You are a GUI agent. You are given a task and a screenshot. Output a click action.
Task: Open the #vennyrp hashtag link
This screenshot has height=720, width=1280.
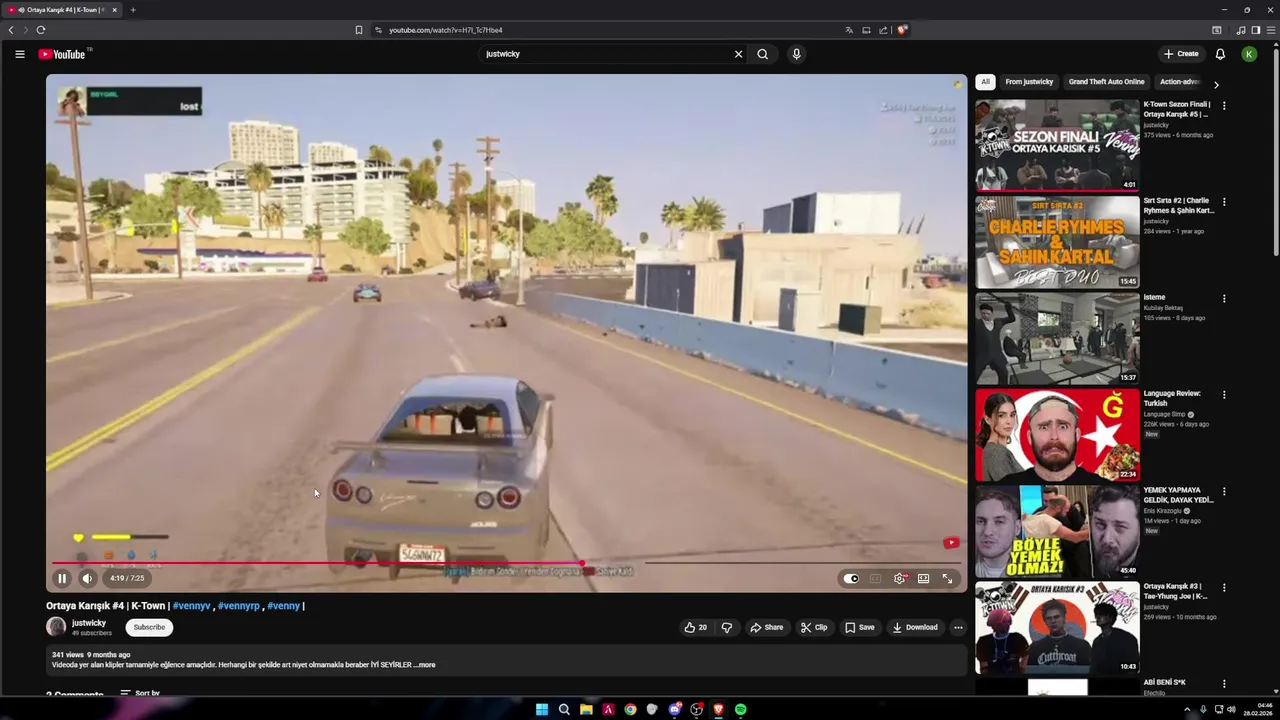(238, 606)
